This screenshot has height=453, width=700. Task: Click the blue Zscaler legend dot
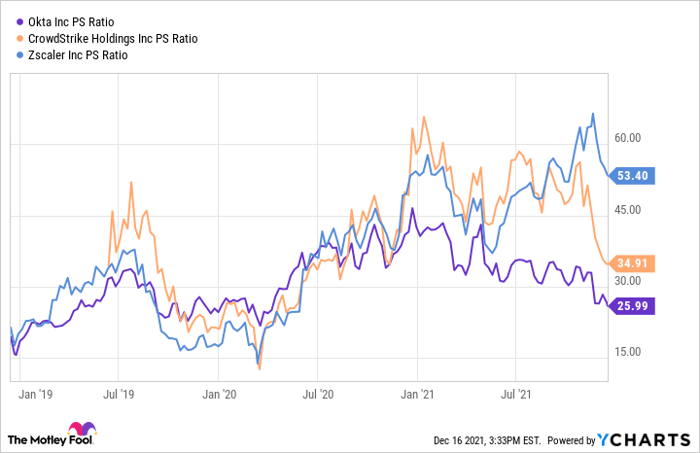click(x=23, y=55)
